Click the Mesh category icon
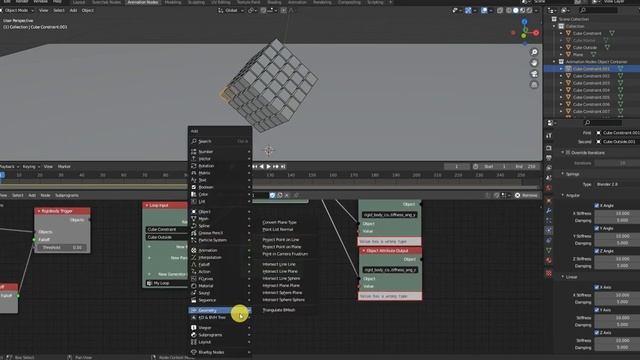Image resolution: width=640 pixels, height=360 pixels. (194, 219)
